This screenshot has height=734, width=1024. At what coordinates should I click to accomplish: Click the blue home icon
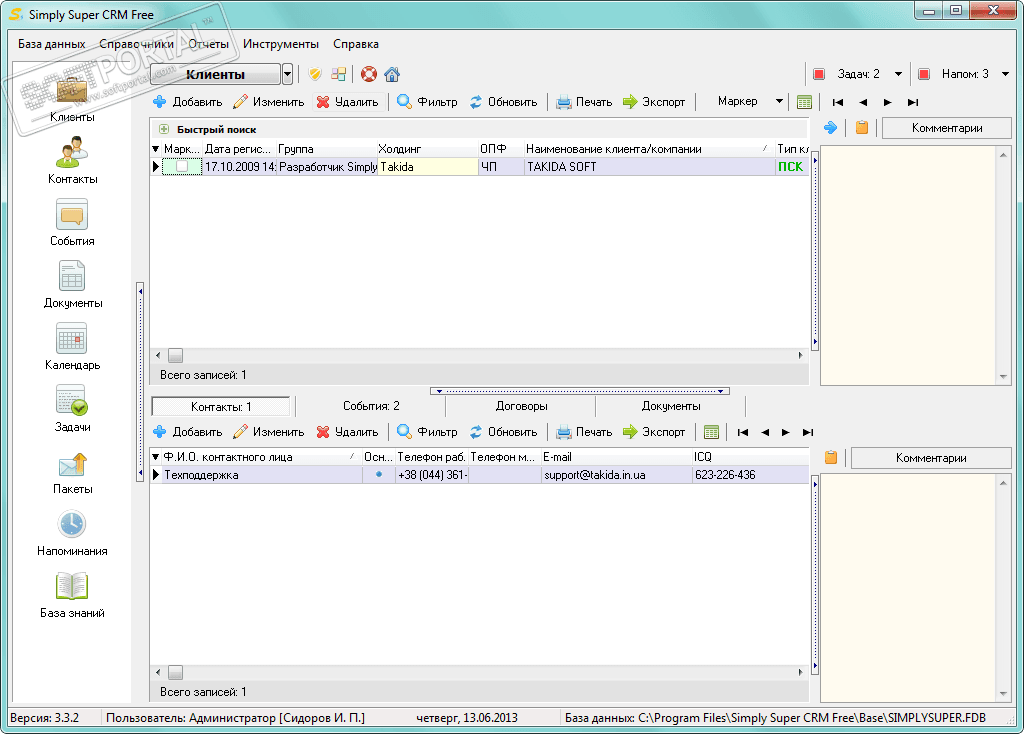click(x=392, y=74)
